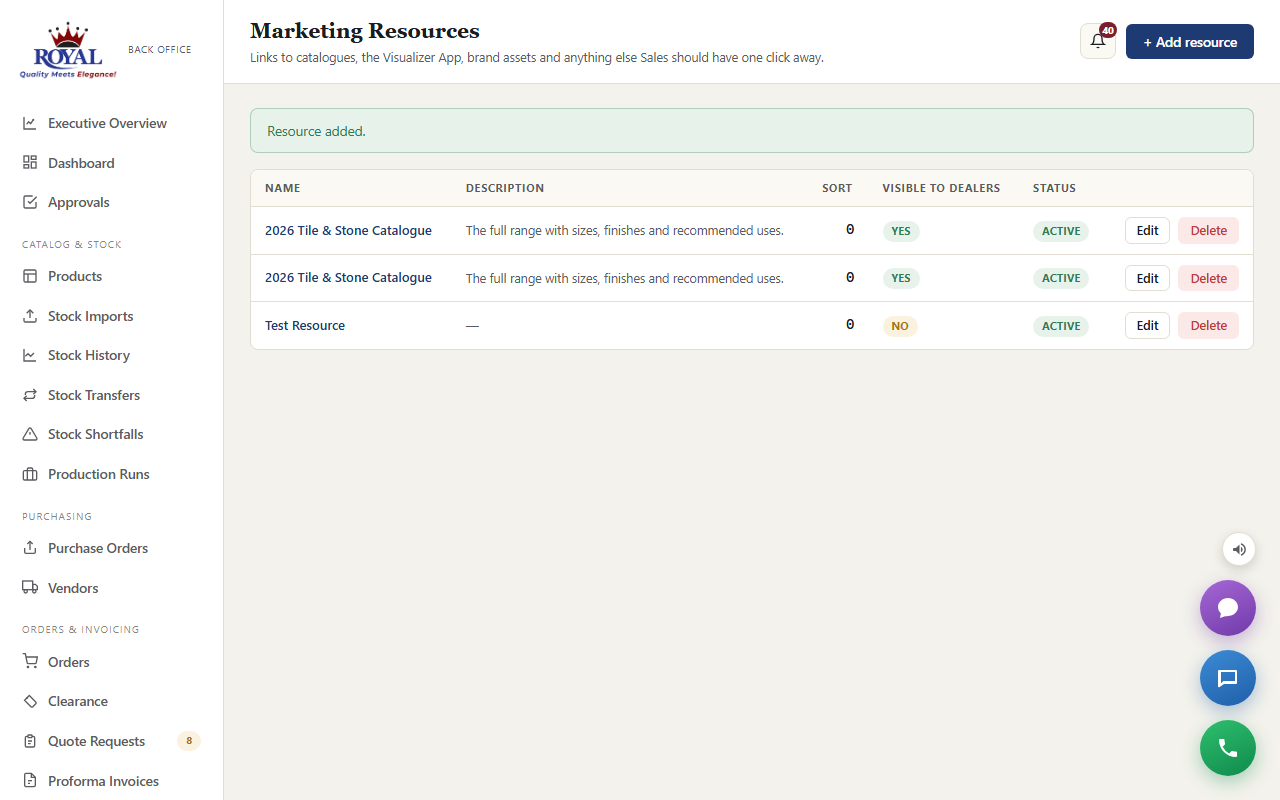Click the SORT column header
The image size is (1280, 800).
[837, 188]
